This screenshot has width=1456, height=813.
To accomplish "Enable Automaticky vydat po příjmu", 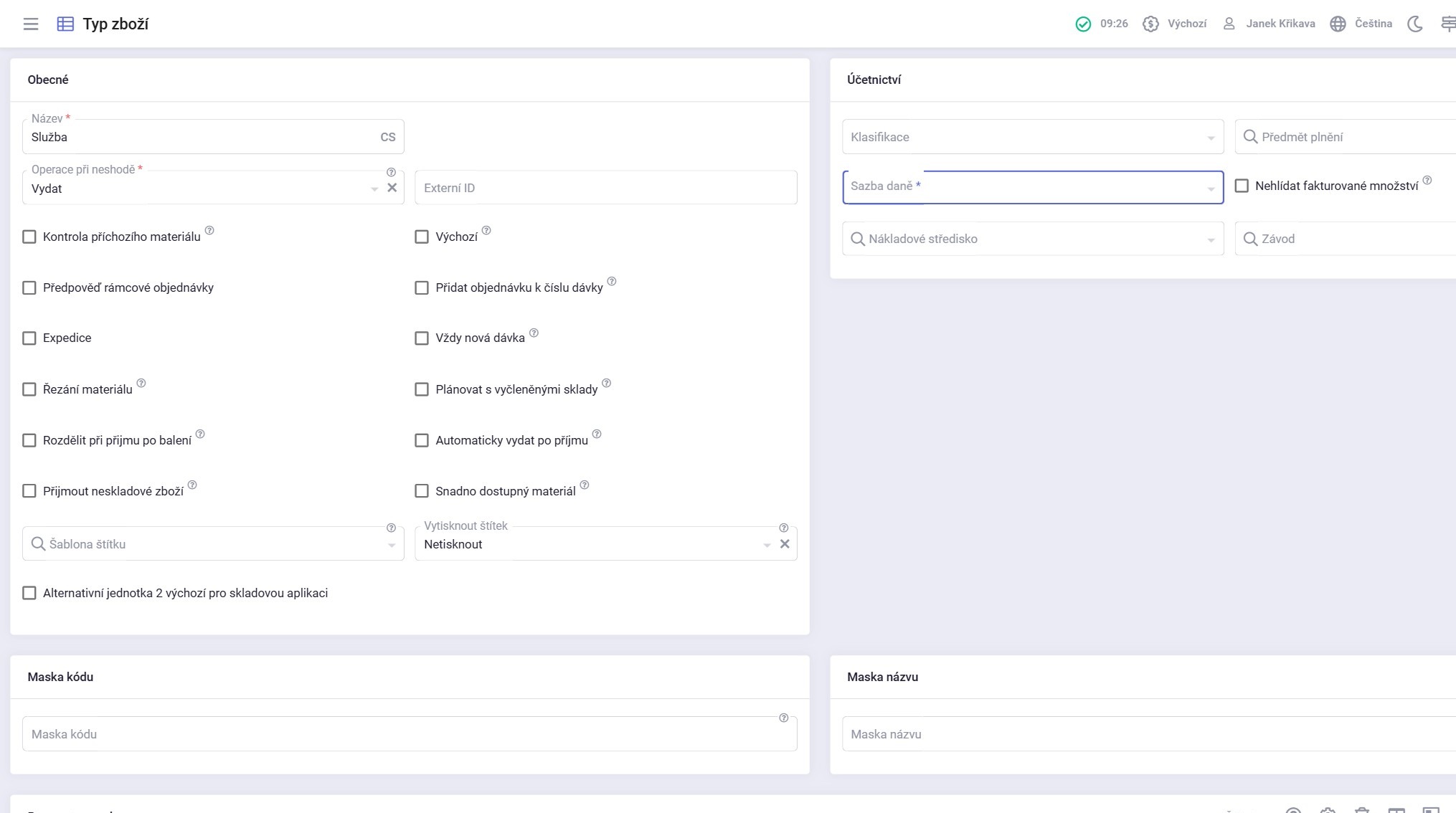I will tap(422, 440).
